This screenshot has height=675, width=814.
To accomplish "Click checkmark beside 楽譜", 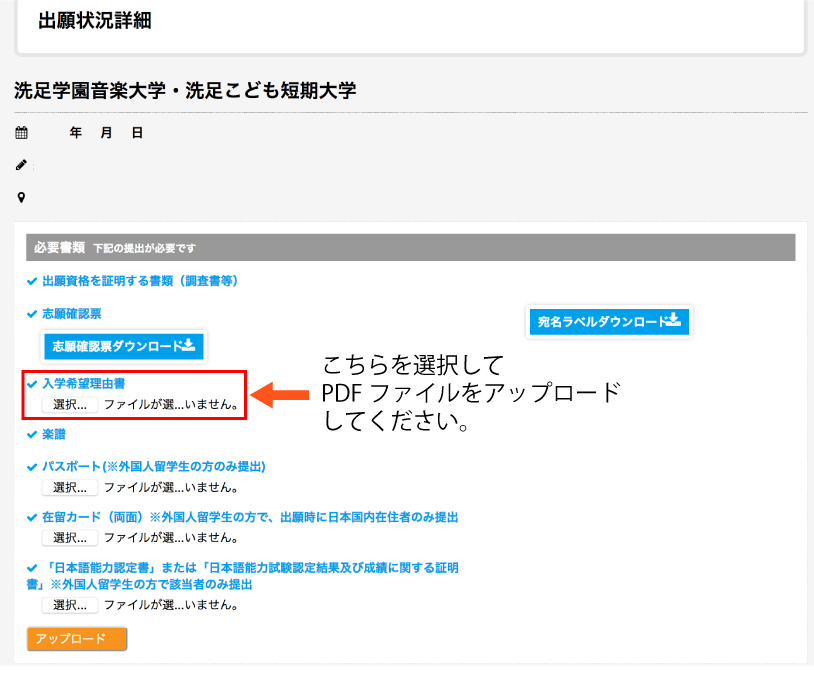I will [32, 435].
